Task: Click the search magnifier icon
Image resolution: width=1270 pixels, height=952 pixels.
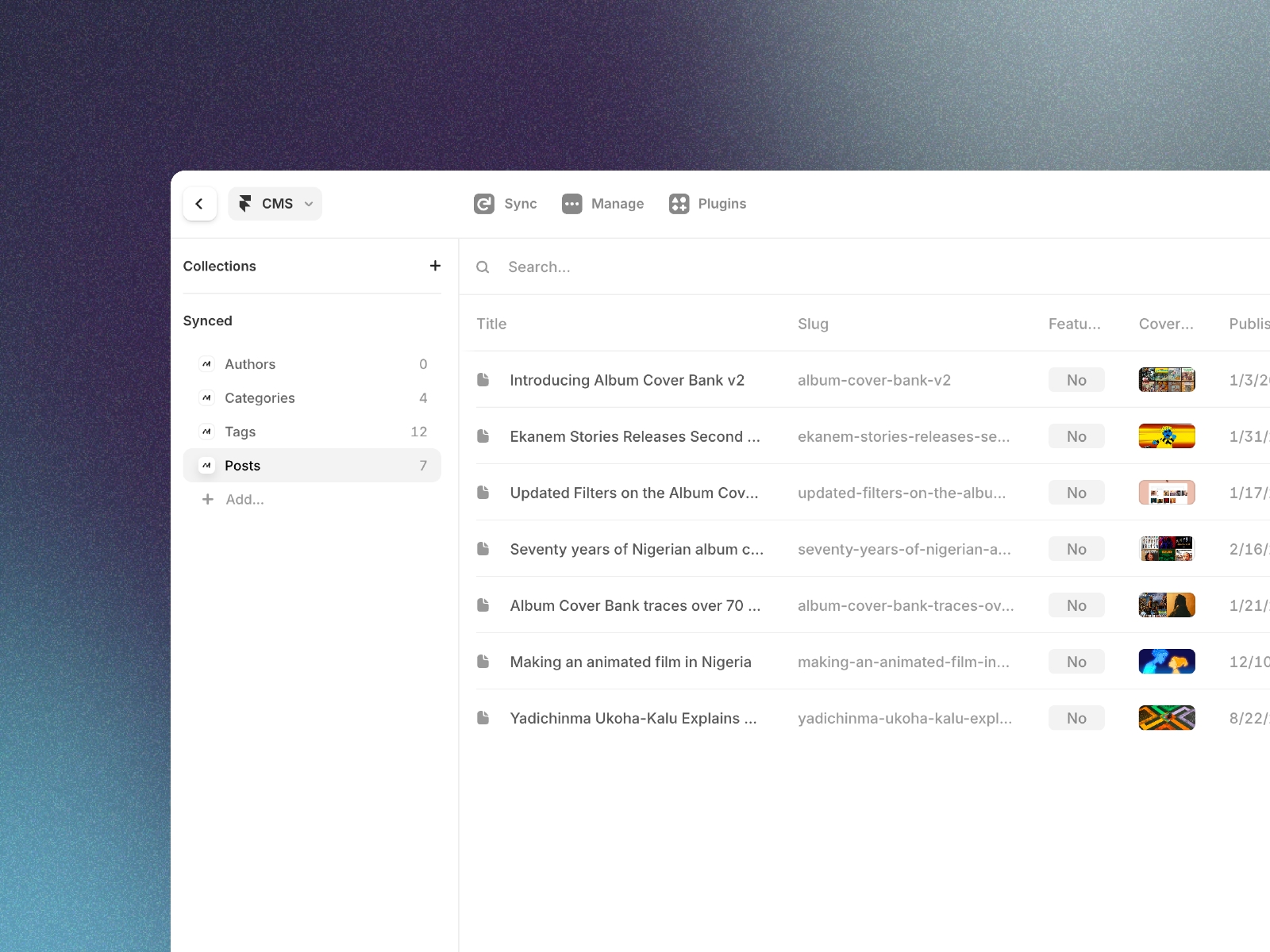Action: [x=483, y=267]
